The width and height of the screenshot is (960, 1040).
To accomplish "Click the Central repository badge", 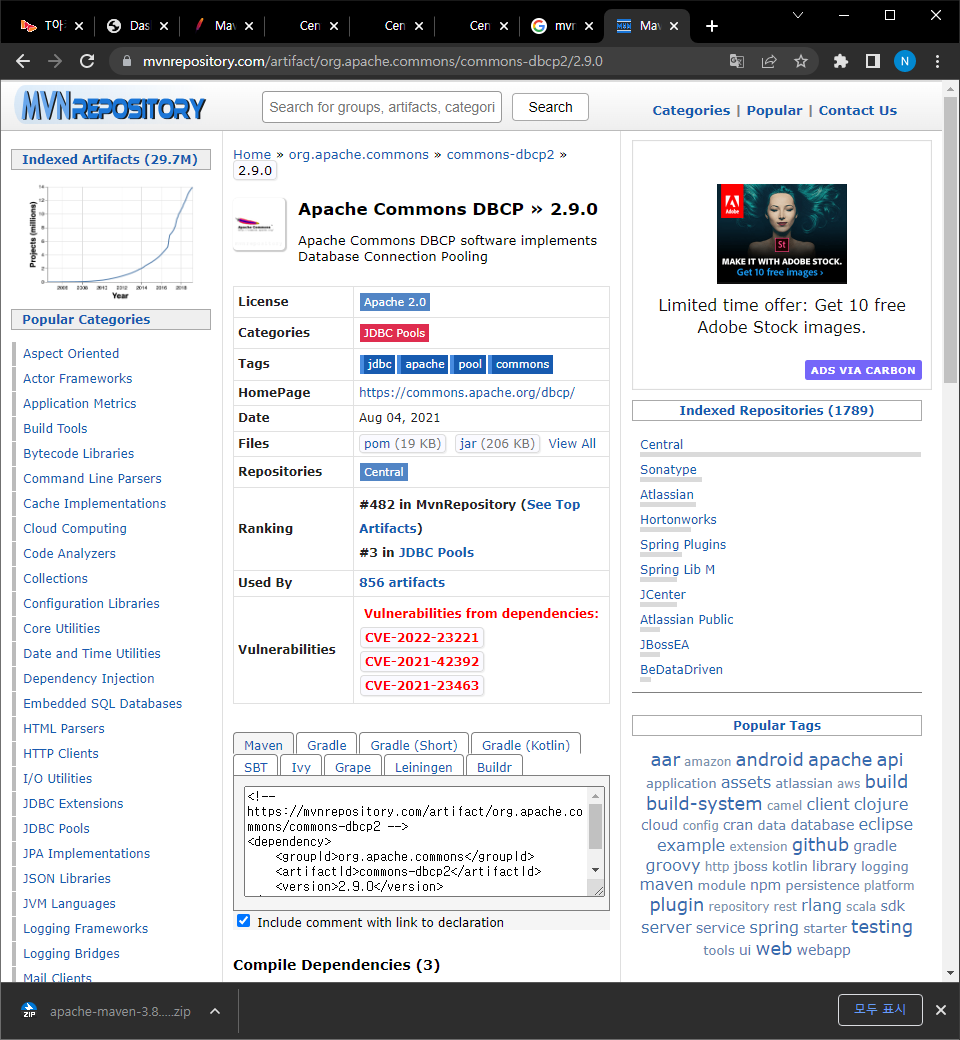I will click(x=383, y=472).
